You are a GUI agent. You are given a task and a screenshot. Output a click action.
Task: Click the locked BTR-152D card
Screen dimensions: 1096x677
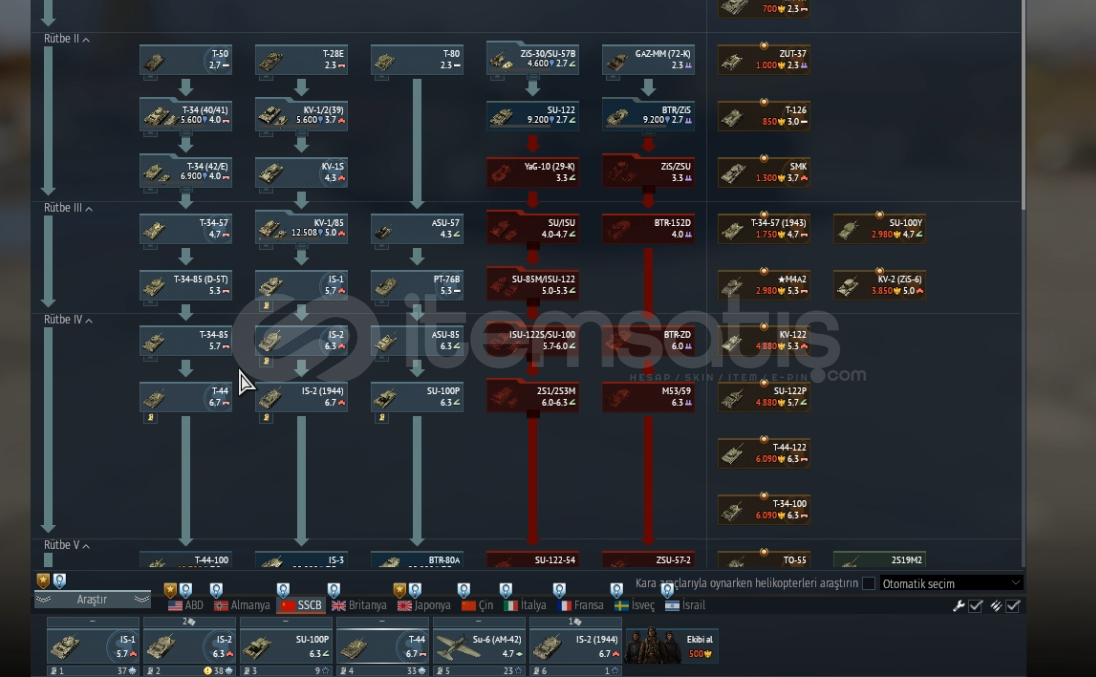point(648,229)
